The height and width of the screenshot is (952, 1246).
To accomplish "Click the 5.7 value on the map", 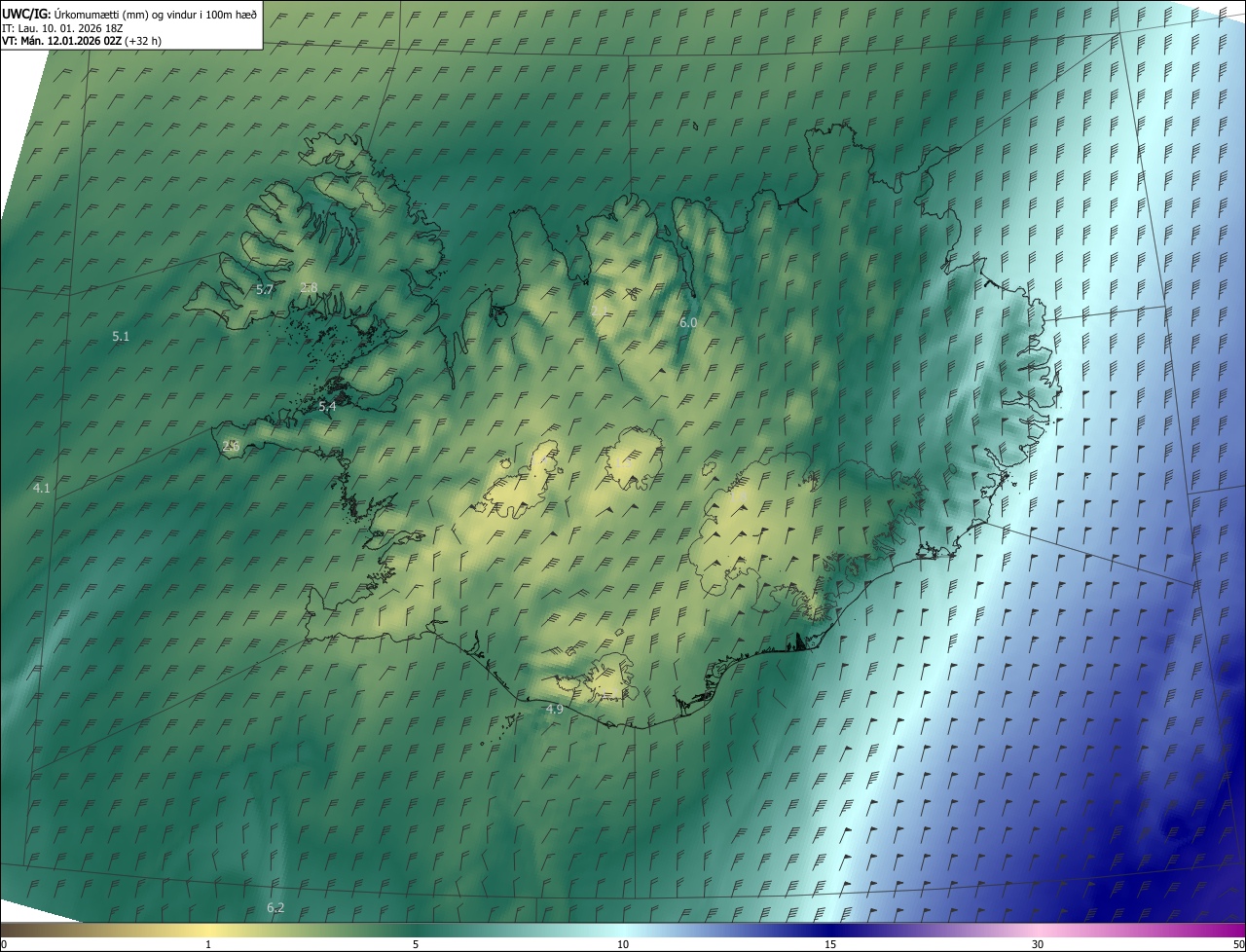I will (265, 290).
